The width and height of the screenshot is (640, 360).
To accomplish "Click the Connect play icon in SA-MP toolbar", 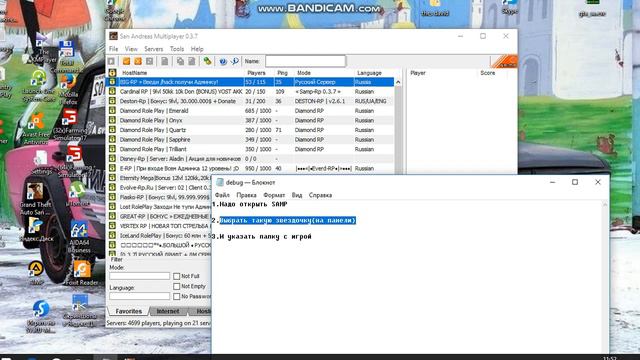I will click(x=111, y=61).
